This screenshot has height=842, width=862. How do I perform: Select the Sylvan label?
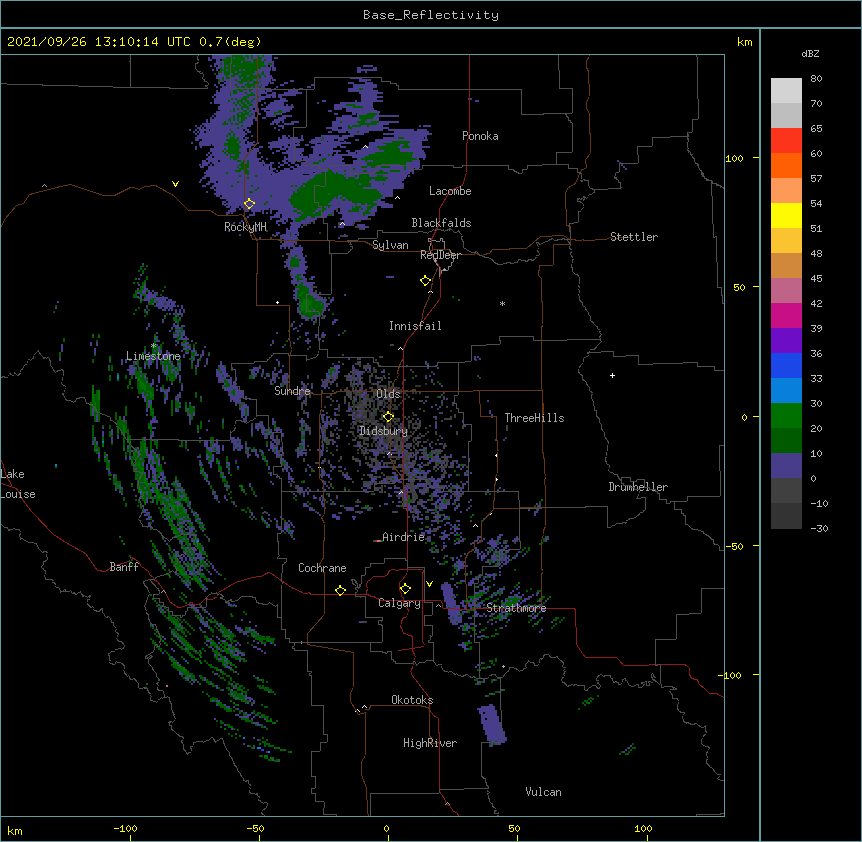click(390, 245)
